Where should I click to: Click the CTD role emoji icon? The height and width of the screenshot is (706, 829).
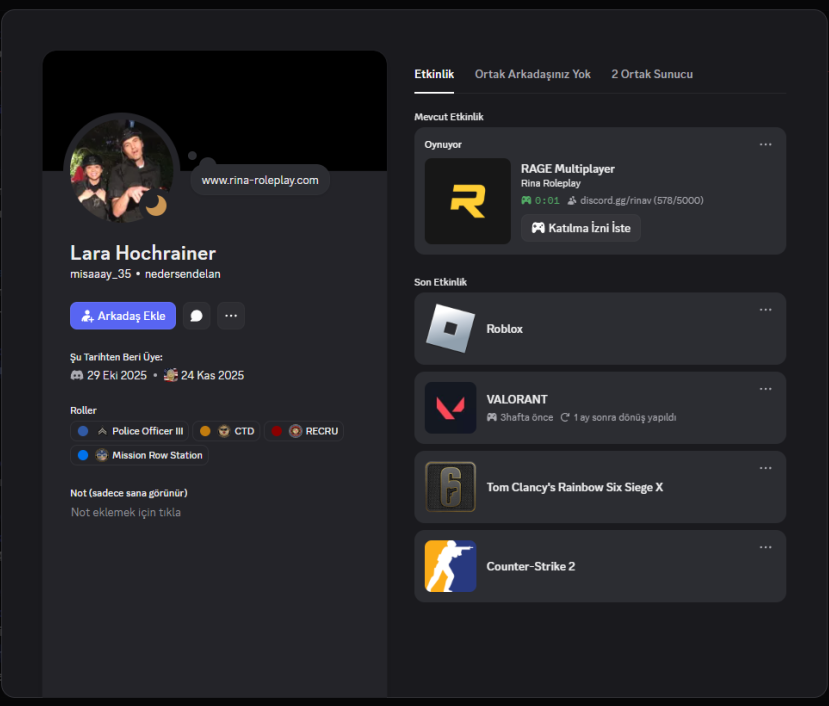(x=224, y=431)
